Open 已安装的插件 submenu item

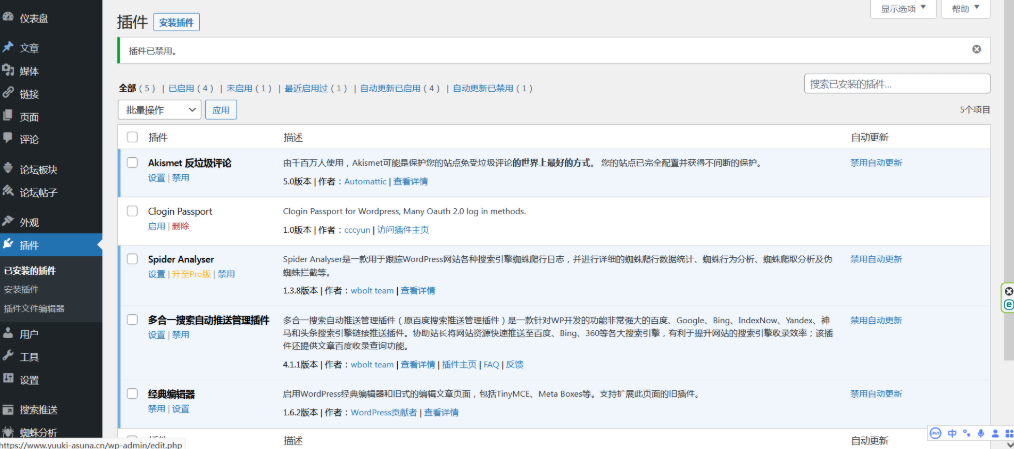tap(30, 270)
